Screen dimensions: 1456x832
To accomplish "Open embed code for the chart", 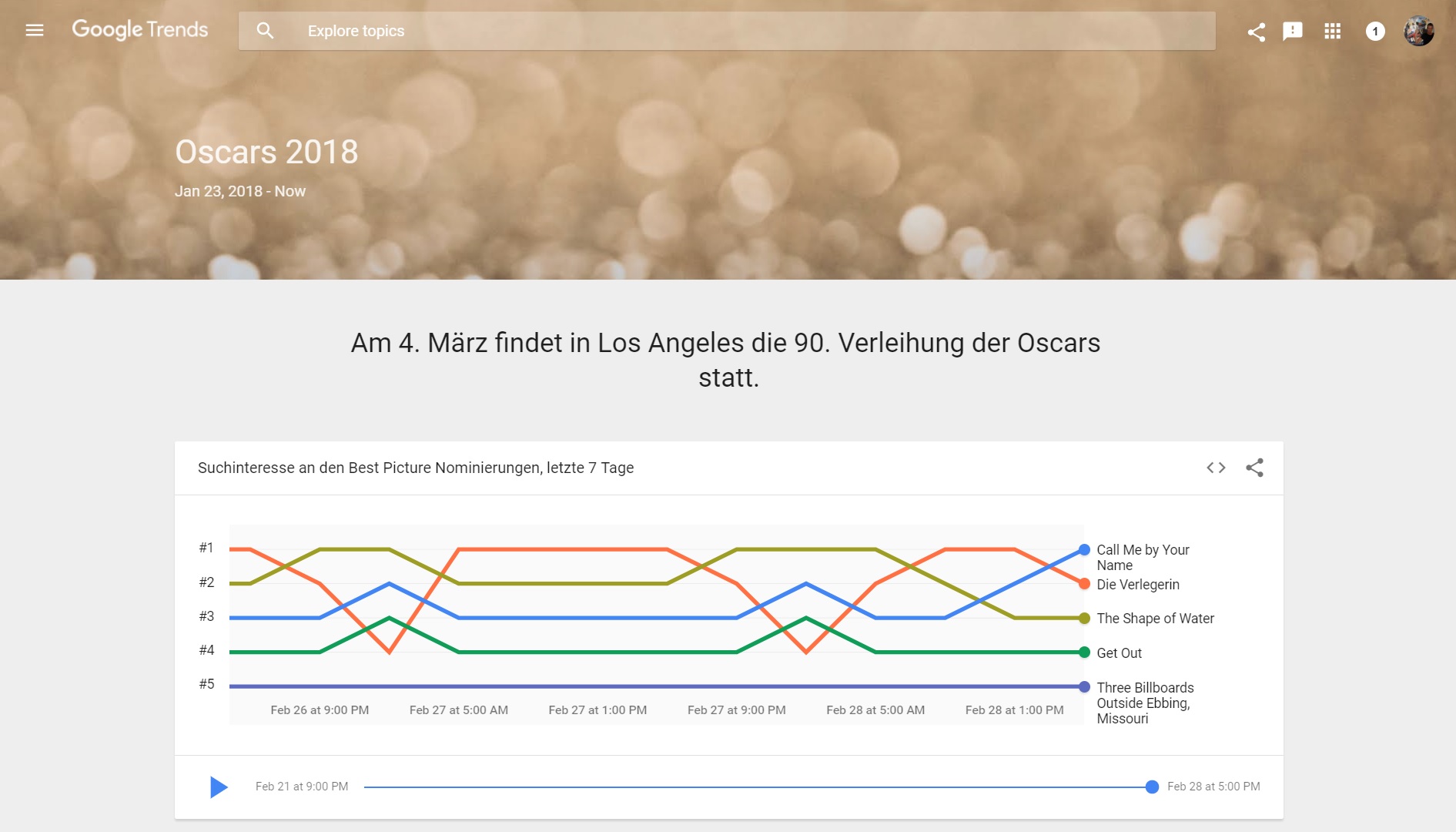I will (x=1216, y=468).
